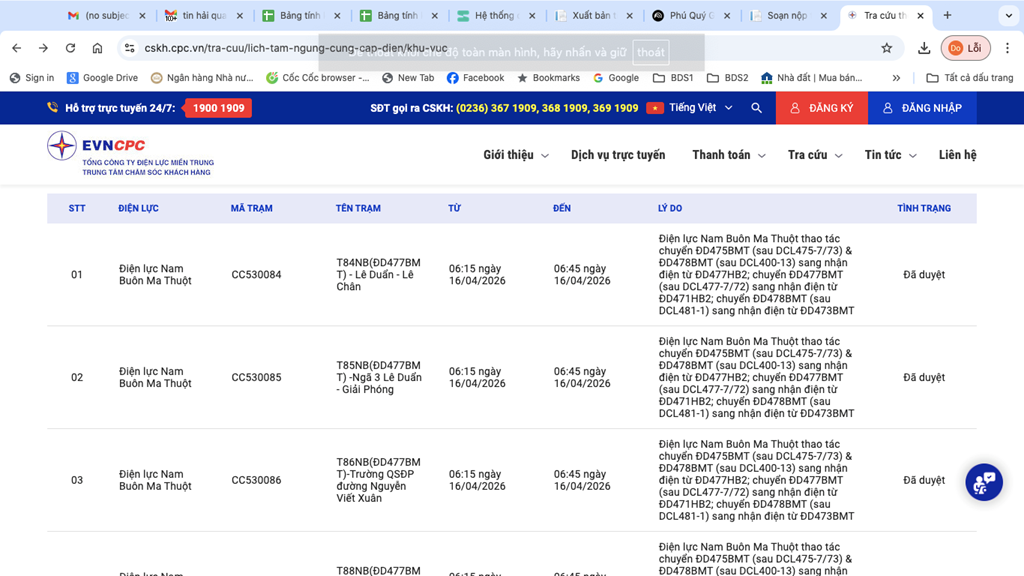
Task: Click the website search magnifier icon
Action: [756, 108]
